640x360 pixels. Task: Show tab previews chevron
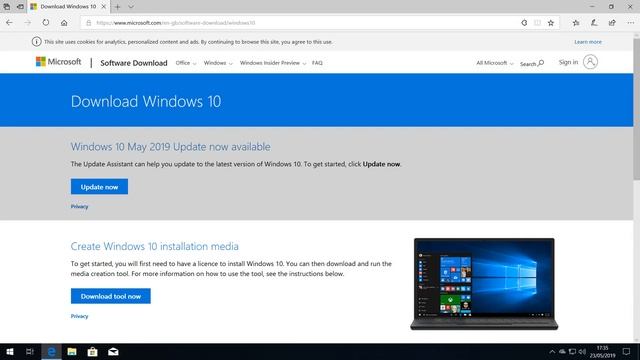(x=131, y=7)
